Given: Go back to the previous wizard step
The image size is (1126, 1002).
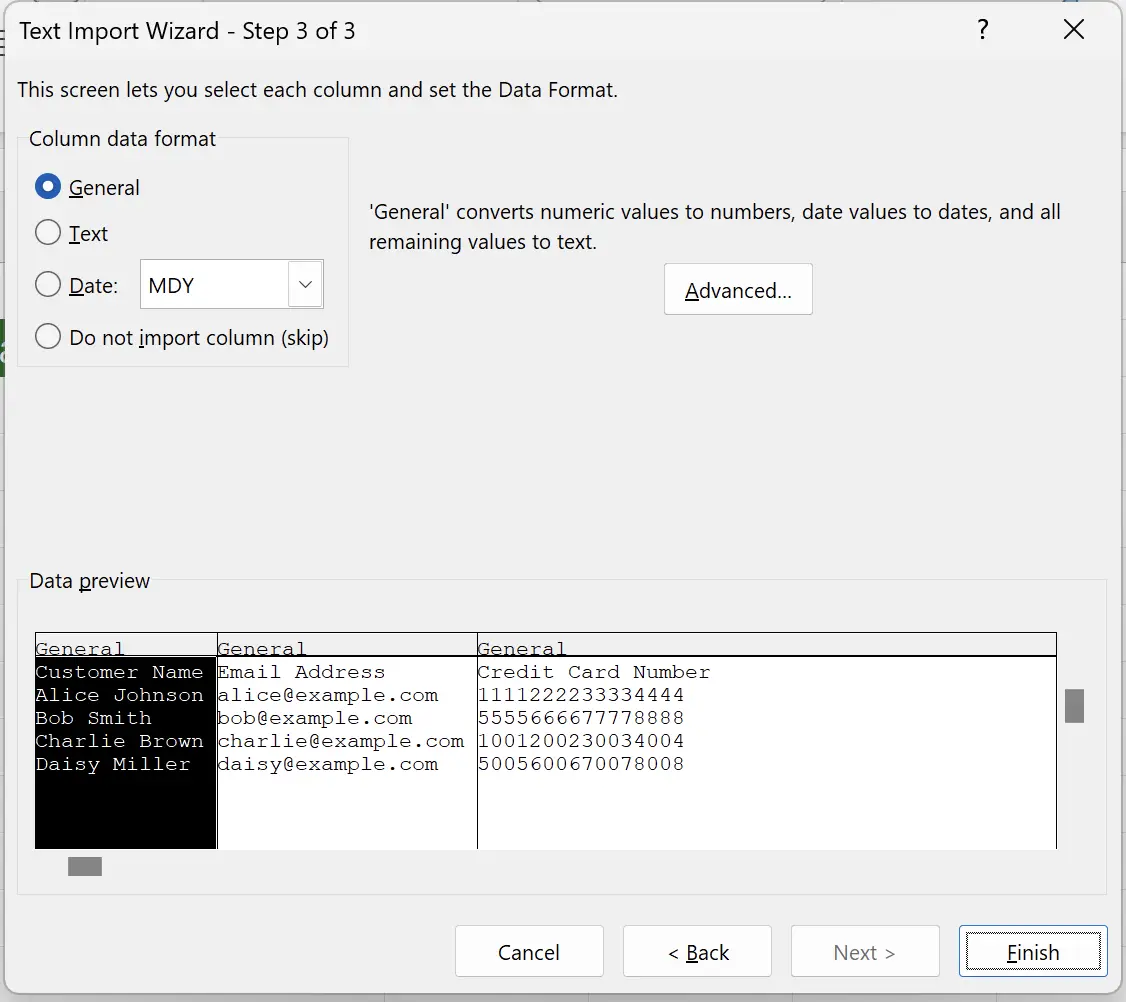Looking at the screenshot, I should tap(697, 951).
